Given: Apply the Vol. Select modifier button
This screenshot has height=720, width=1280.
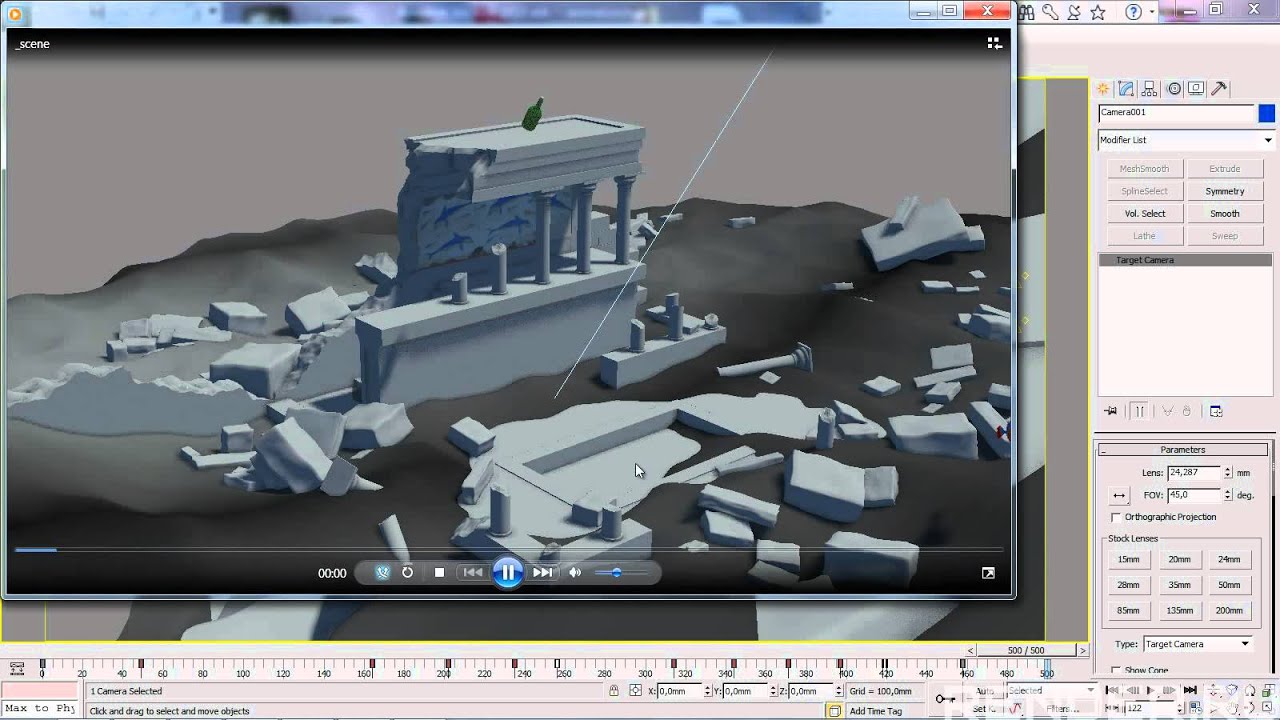Looking at the screenshot, I should [x=1145, y=213].
